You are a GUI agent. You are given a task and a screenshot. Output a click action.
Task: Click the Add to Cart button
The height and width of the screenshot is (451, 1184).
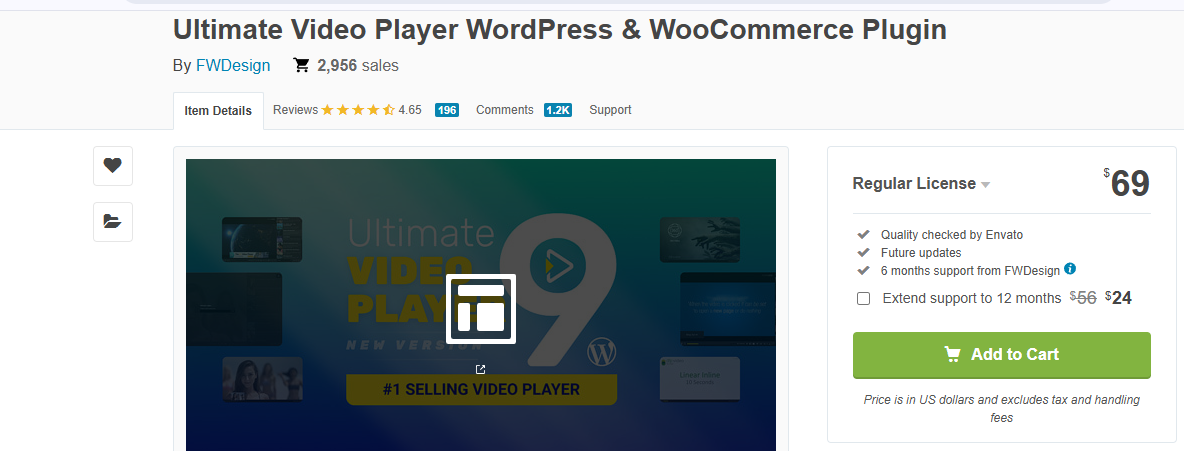click(x=1001, y=354)
